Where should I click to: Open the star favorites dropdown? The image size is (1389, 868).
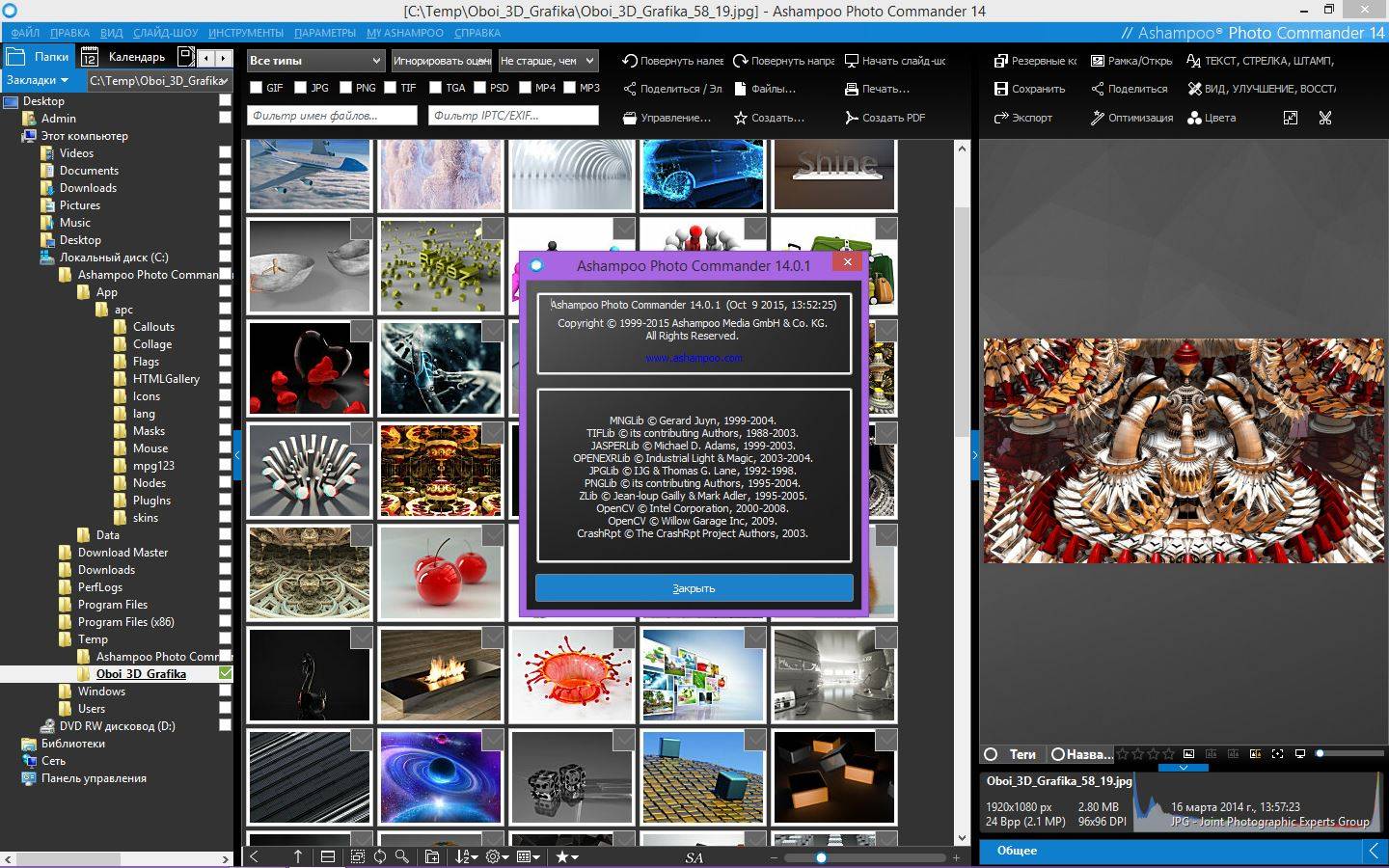567,856
